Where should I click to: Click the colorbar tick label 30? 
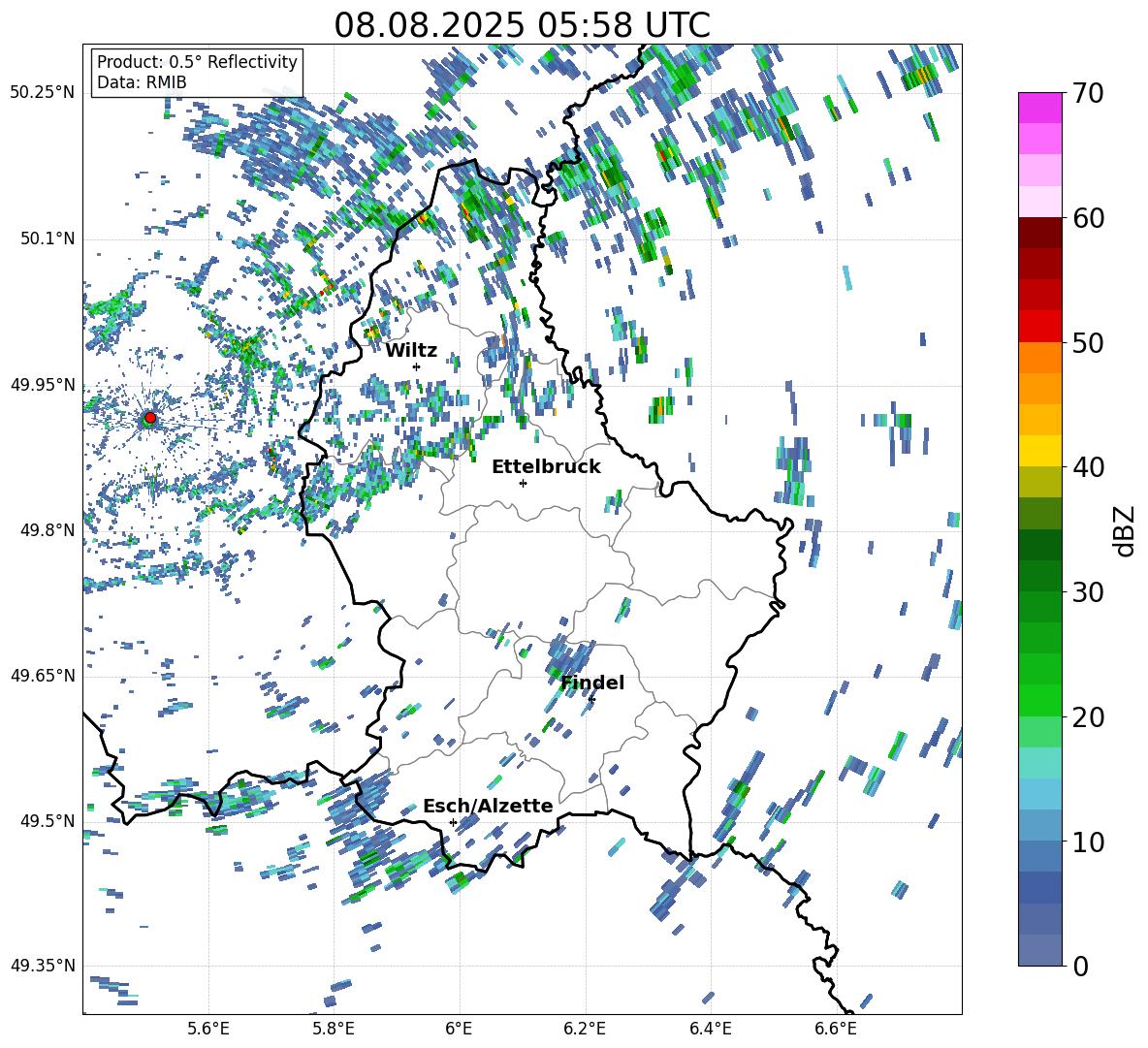coord(1088,592)
